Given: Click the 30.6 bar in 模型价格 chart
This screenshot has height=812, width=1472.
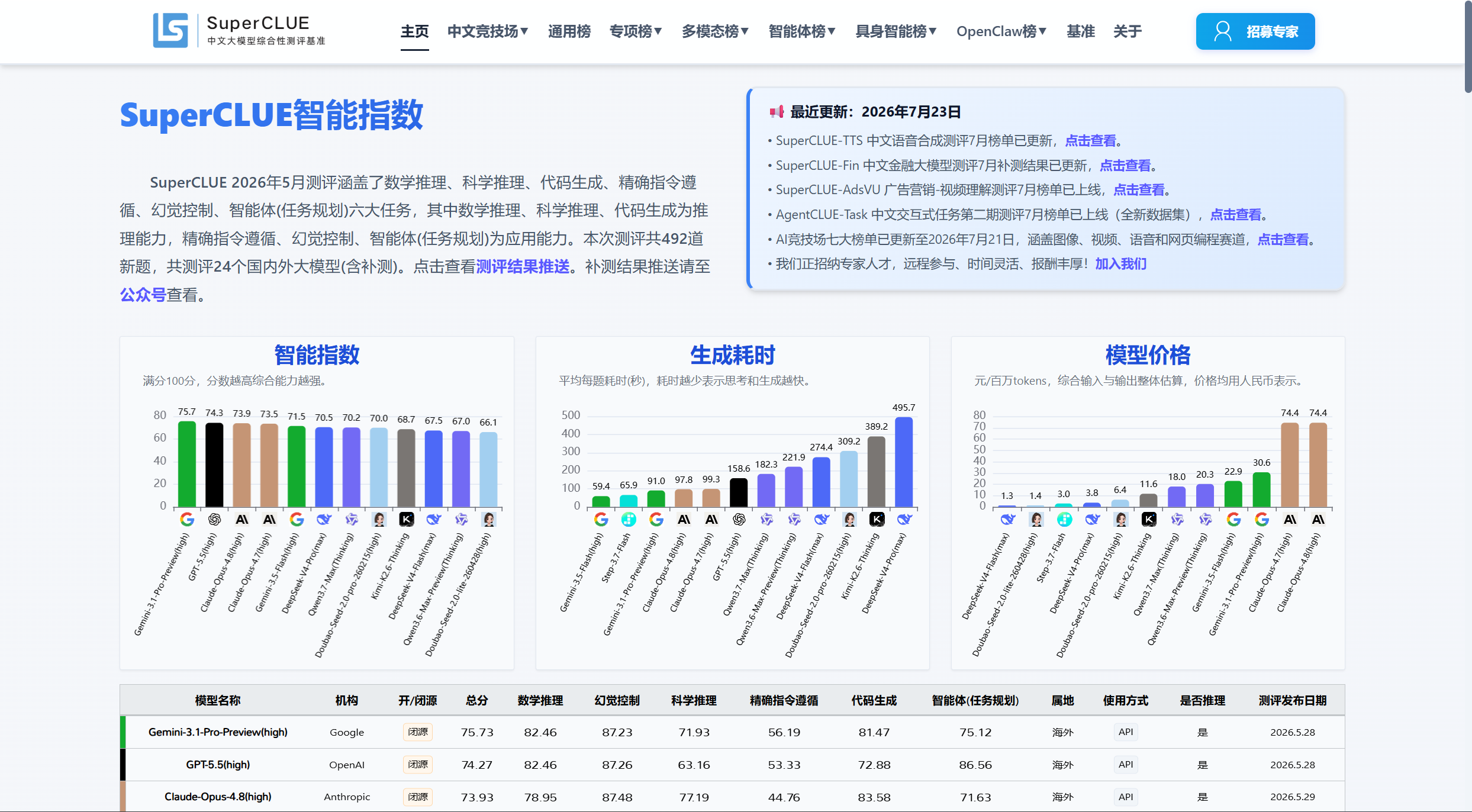Looking at the screenshot, I should pyautogui.click(x=1262, y=489).
